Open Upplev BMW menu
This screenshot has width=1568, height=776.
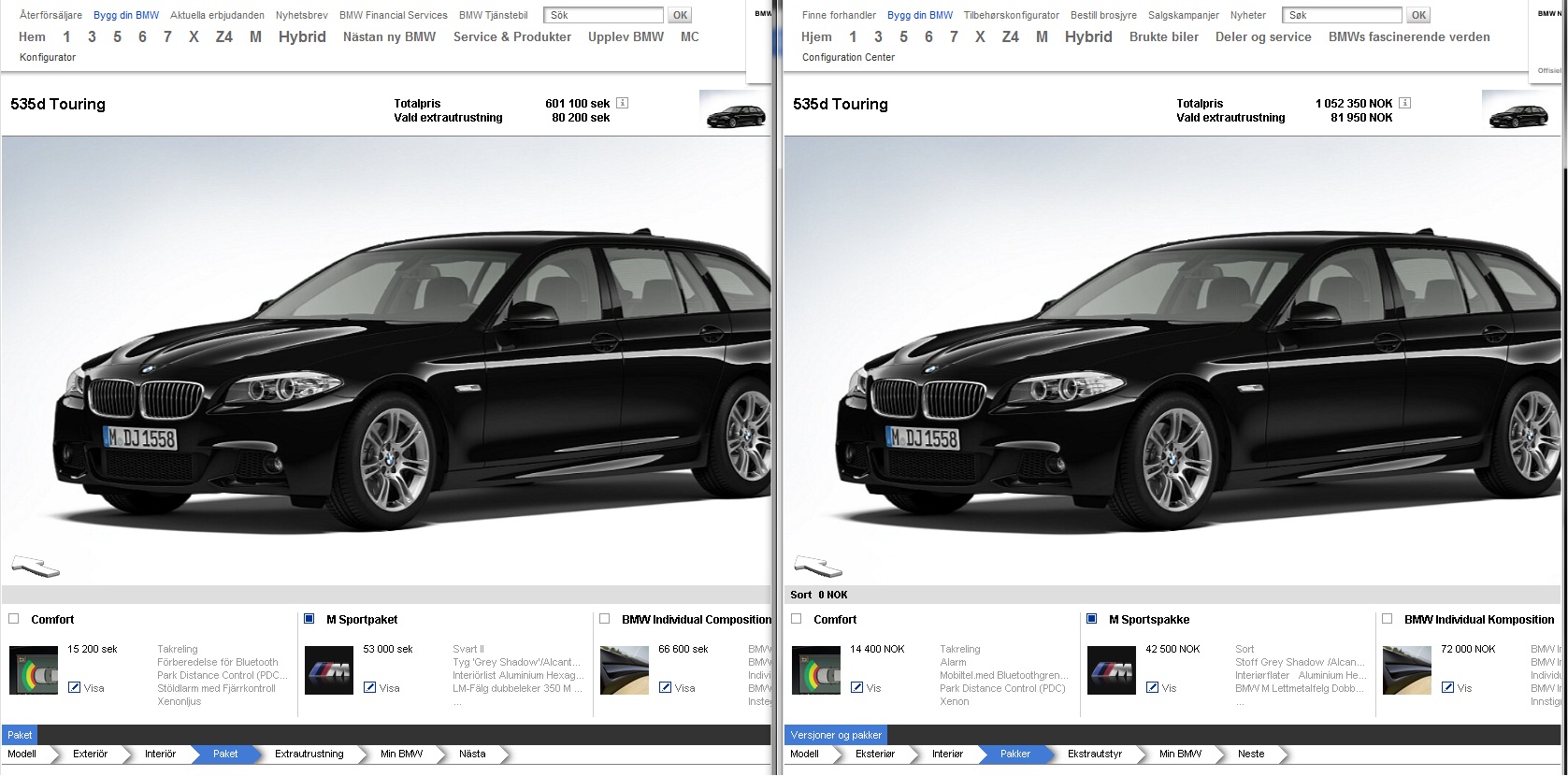[626, 36]
